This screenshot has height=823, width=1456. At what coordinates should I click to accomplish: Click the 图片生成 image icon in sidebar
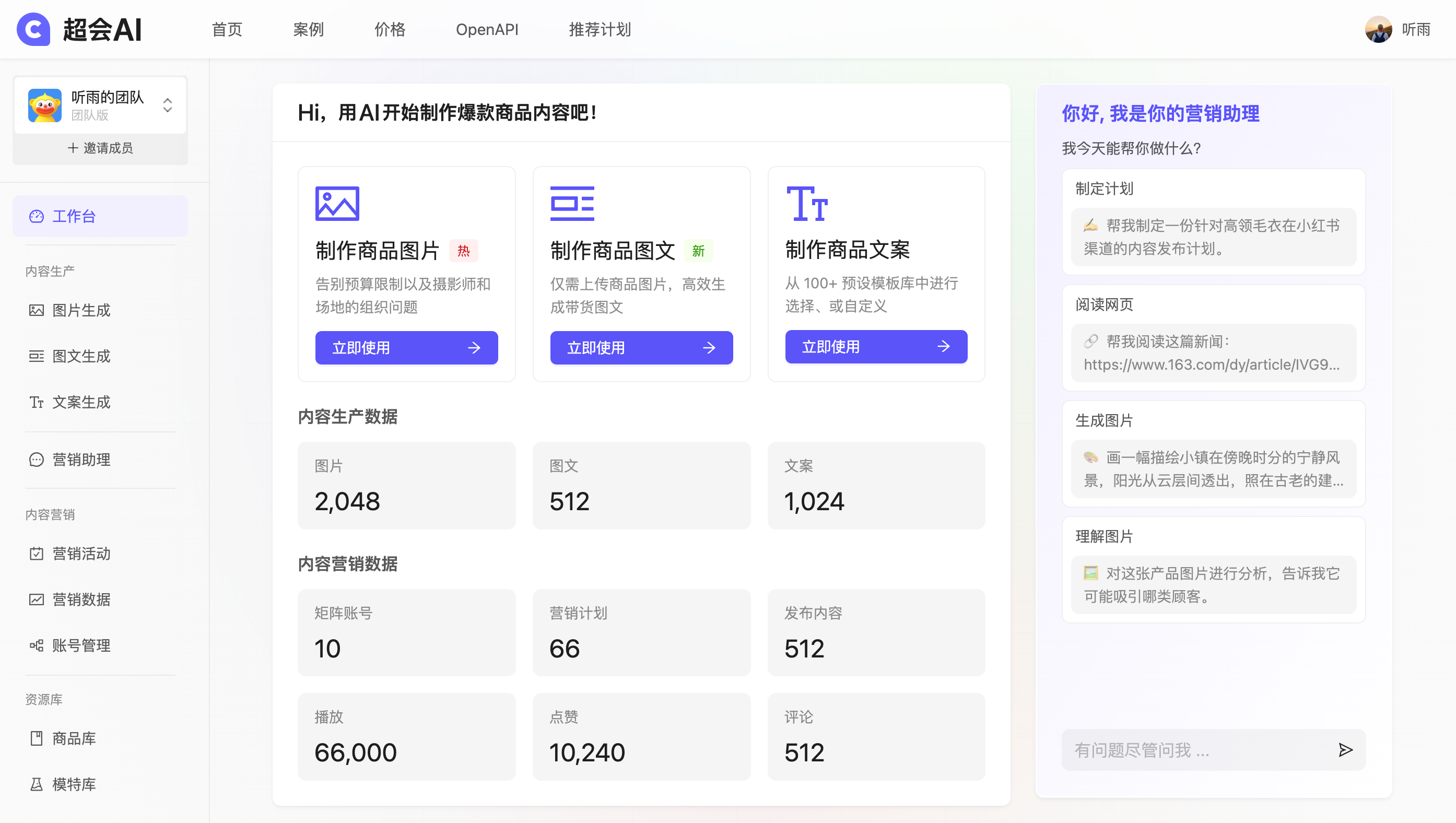pyautogui.click(x=36, y=310)
